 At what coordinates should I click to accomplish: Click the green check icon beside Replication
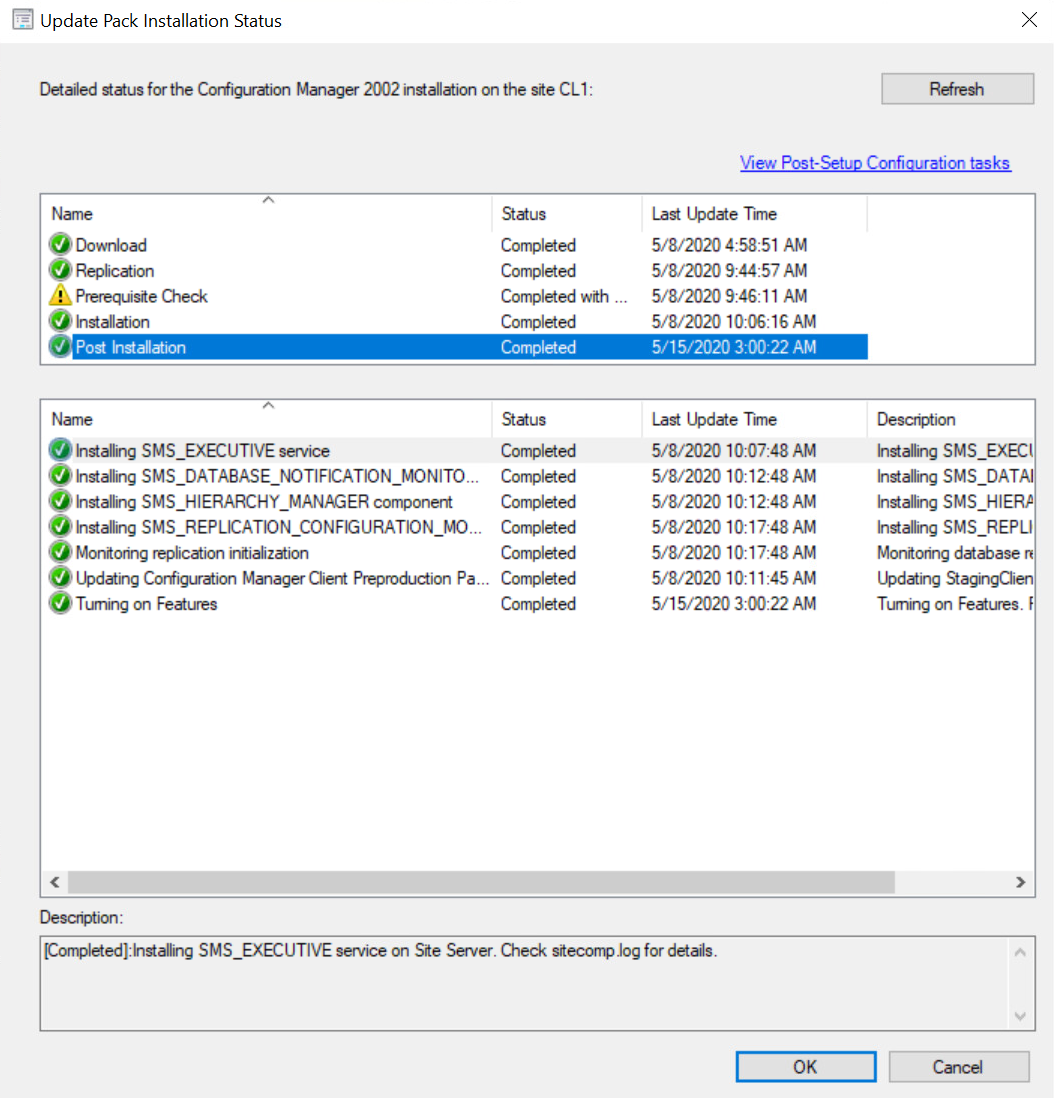60,270
